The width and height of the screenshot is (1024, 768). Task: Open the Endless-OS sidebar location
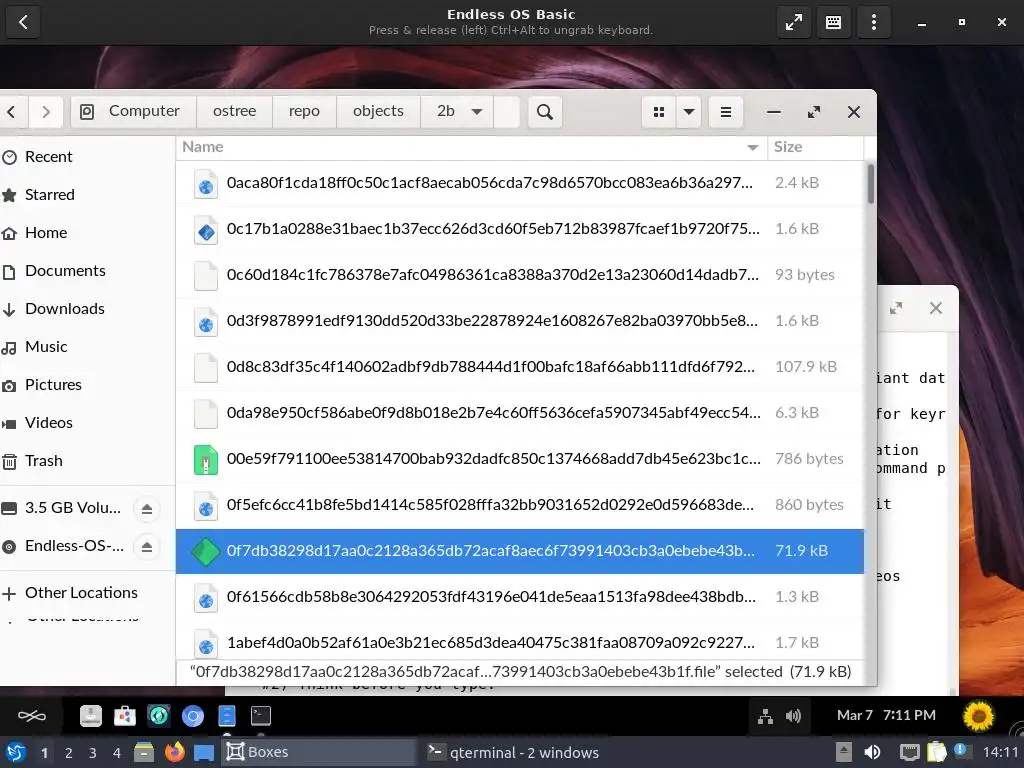click(65, 546)
